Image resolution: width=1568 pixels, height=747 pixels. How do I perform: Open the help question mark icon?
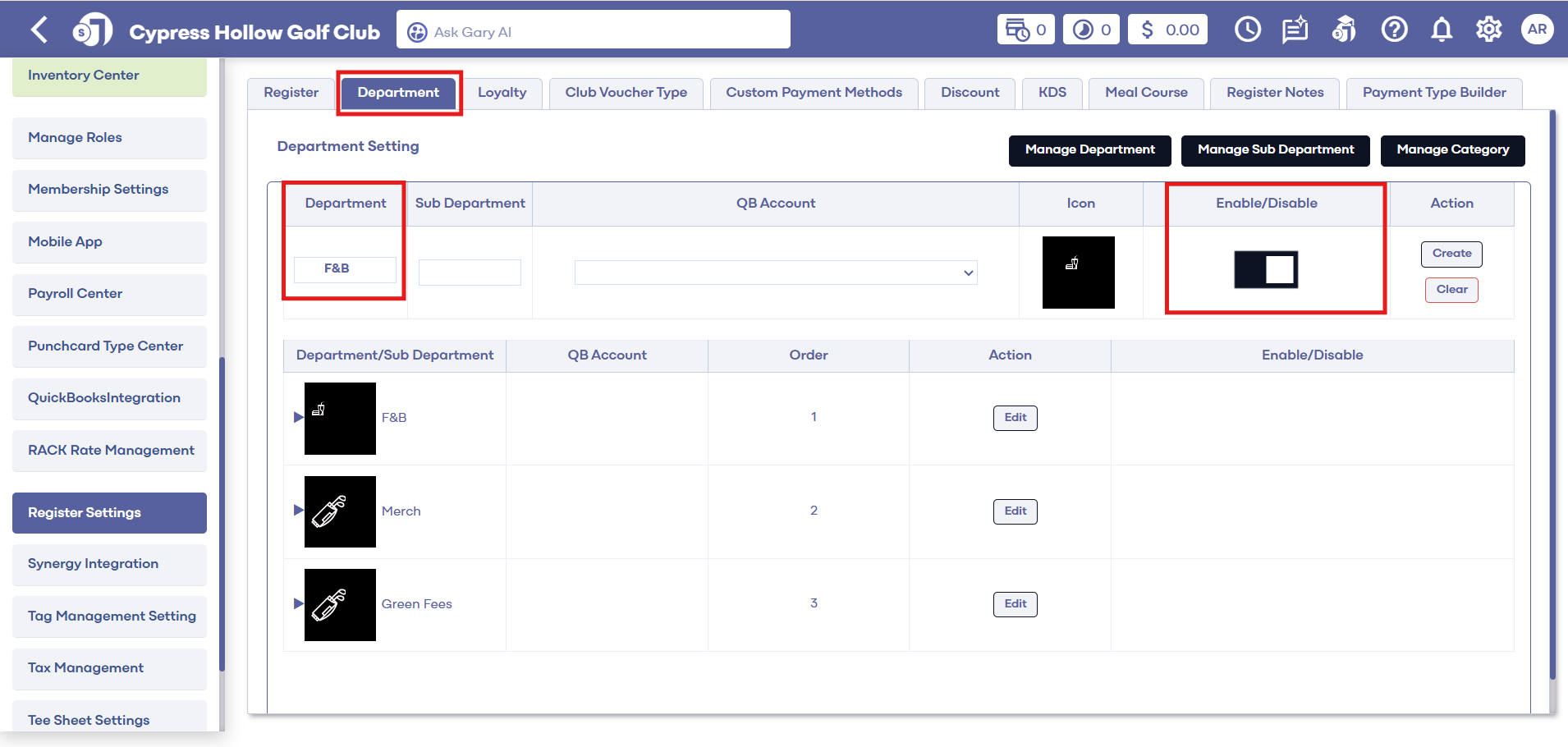pos(1393,30)
